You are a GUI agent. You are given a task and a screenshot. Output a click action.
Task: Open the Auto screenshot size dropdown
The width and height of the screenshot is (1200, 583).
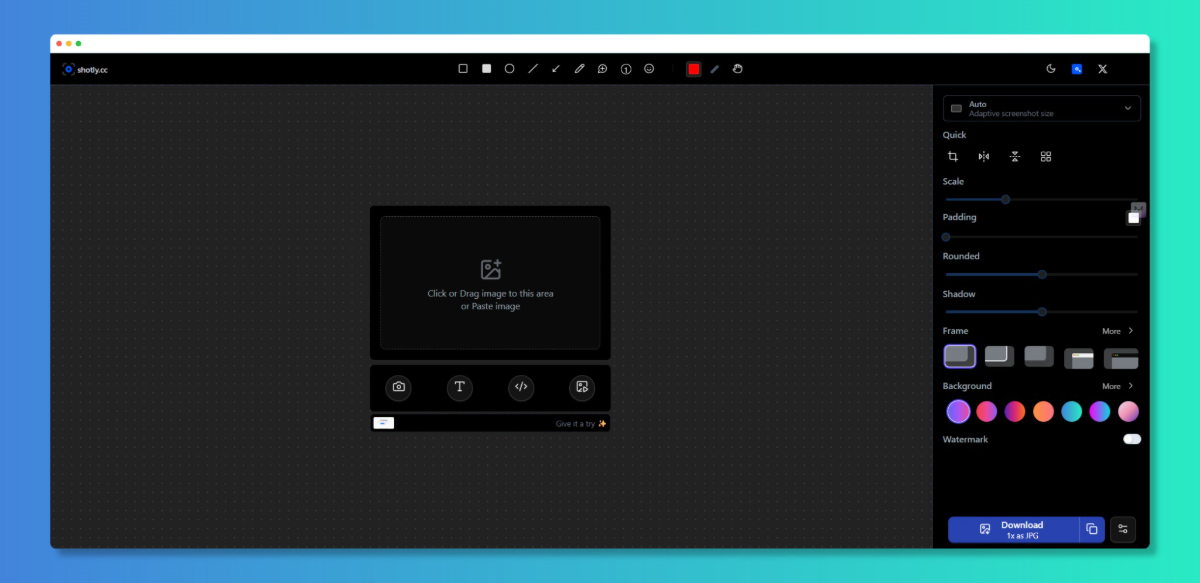(x=1041, y=108)
